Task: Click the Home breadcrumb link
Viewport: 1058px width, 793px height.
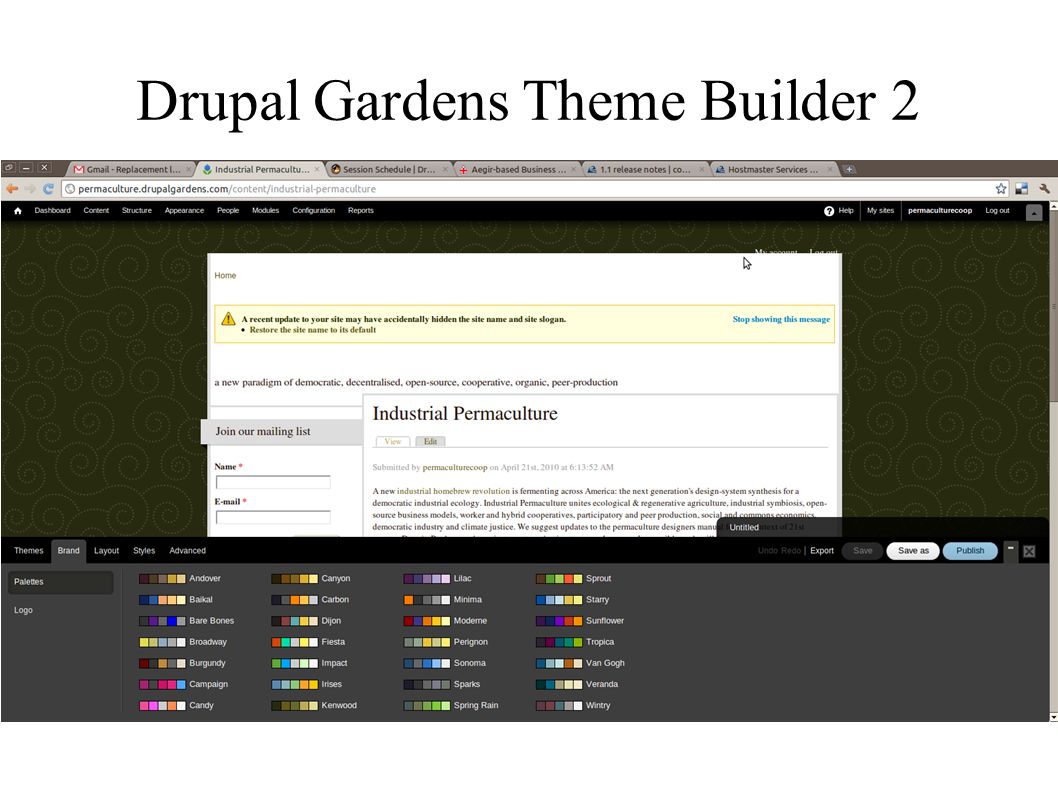Action: click(x=225, y=275)
